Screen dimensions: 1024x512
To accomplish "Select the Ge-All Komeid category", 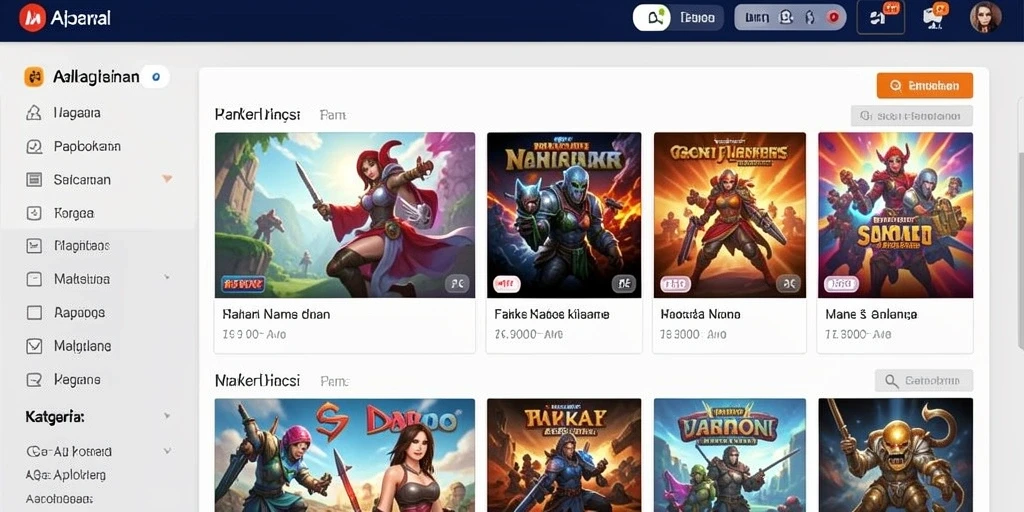I will point(69,451).
